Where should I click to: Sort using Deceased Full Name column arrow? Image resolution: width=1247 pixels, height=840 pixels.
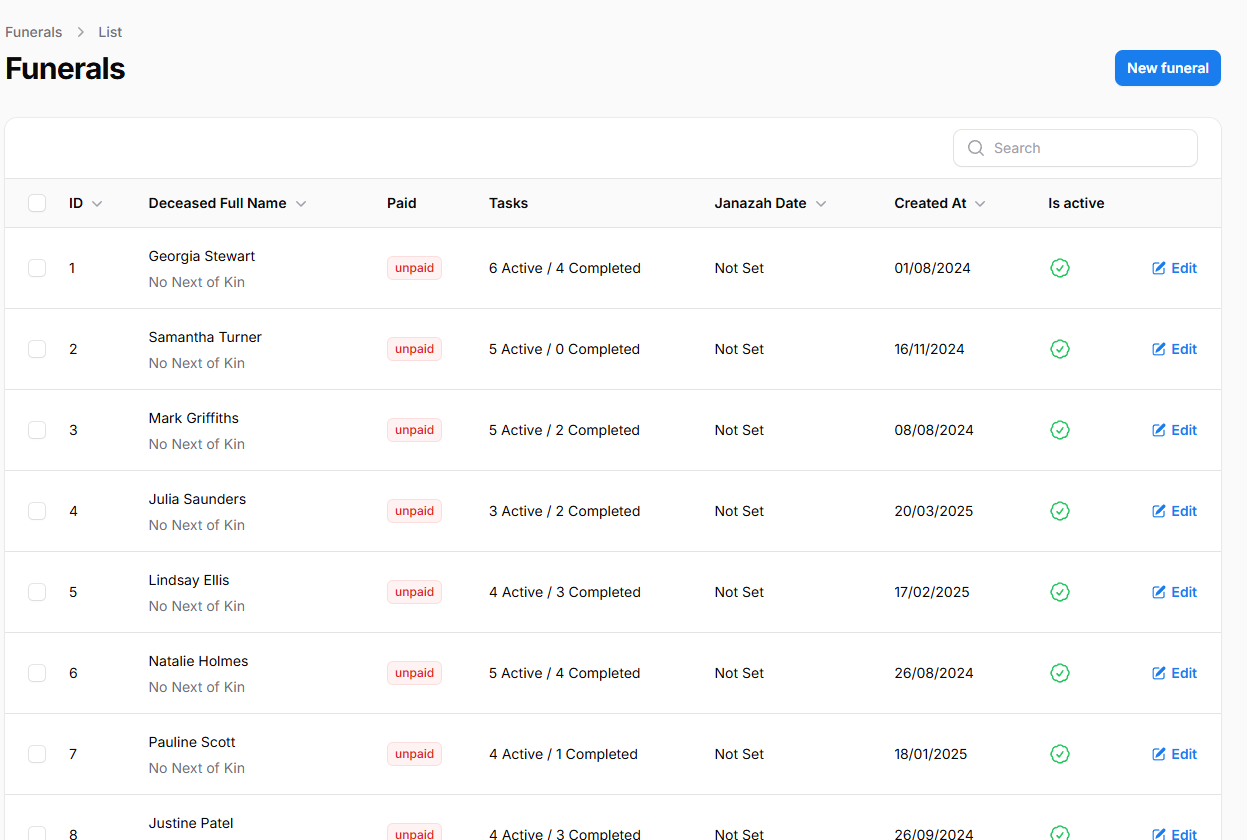[x=301, y=204]
